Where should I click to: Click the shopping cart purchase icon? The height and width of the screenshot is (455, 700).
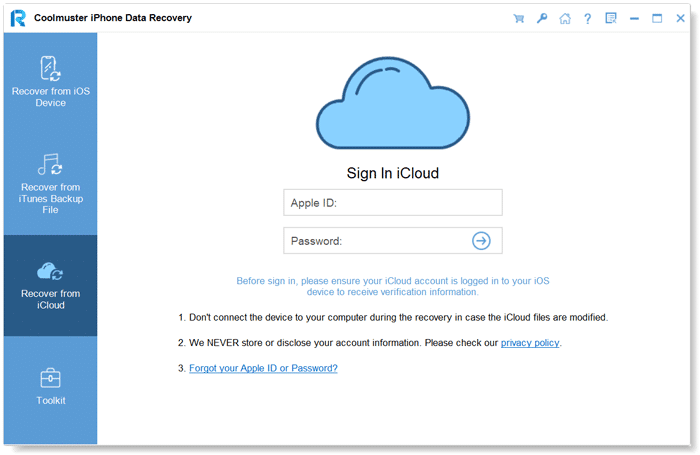tap(518, 18)
